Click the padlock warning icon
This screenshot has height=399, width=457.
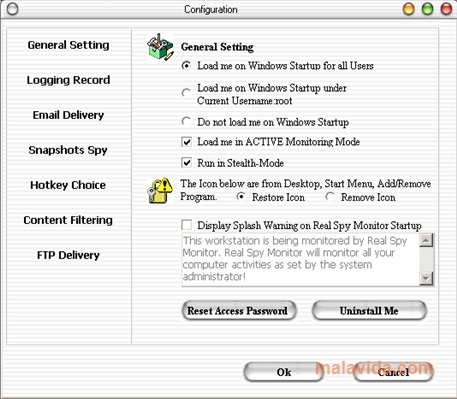tap(160, 191)
